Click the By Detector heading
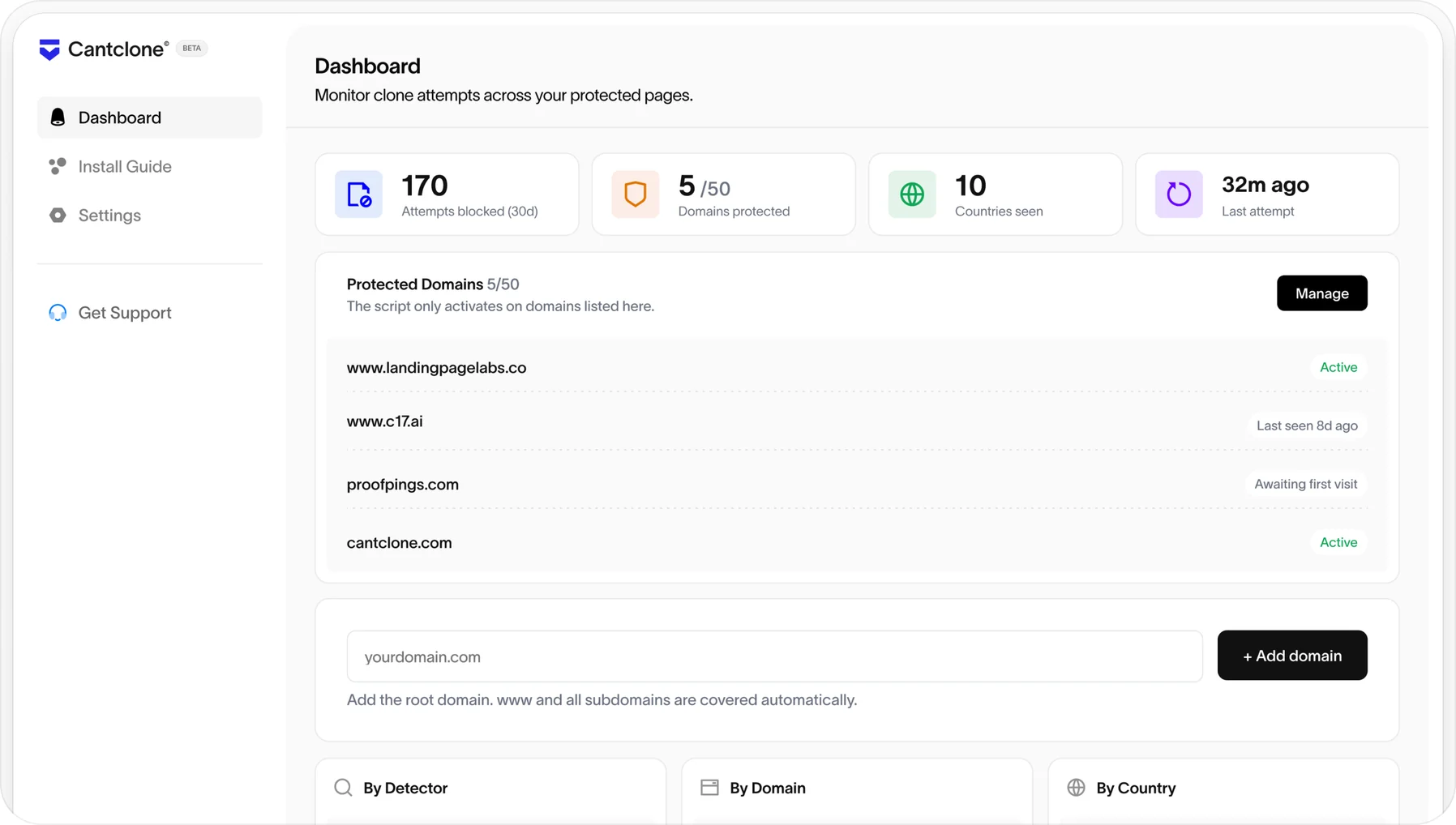The width and height of the screenshot is (1456, 825). [405, 788]
